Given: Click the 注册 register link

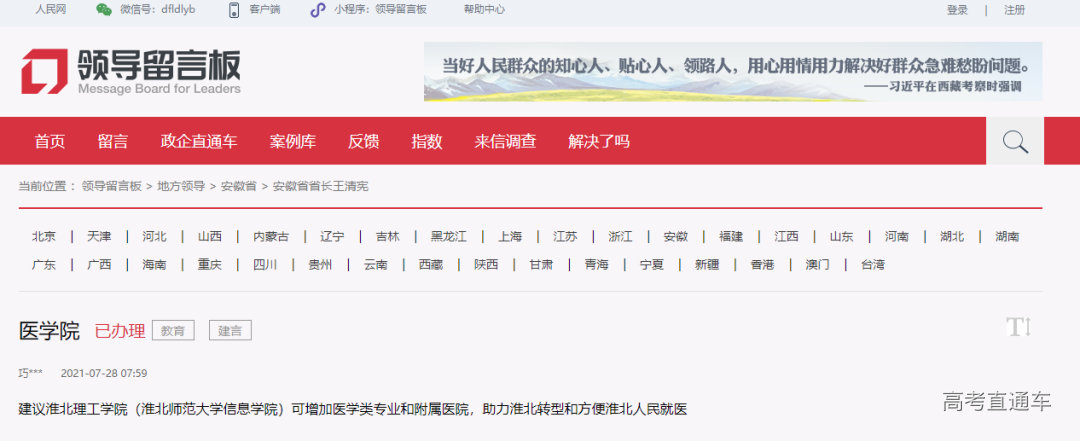Looking at the screenshot, I should point(1014,10).
